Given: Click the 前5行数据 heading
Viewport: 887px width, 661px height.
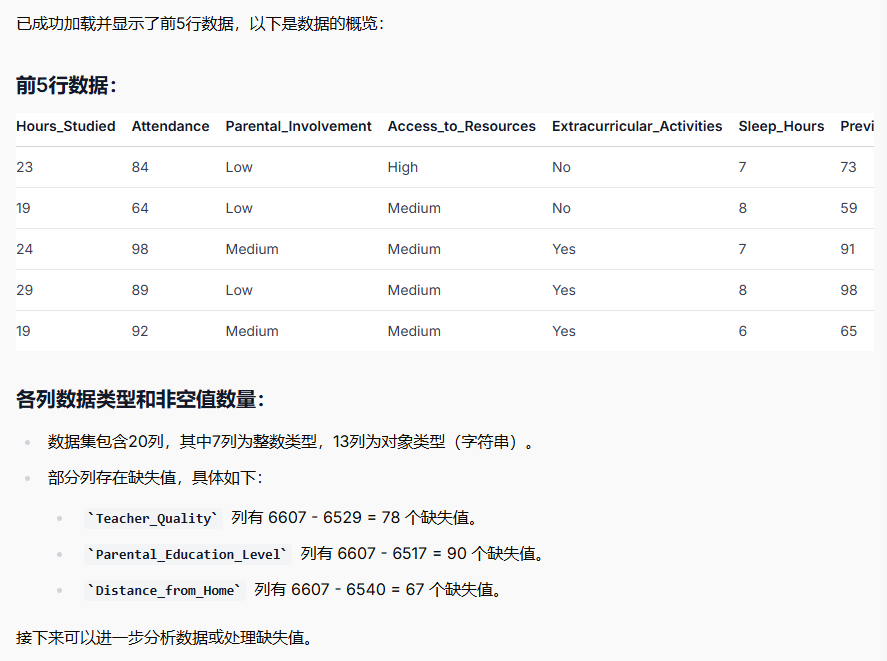Looking at the screenshot, I should click(66, 85).
